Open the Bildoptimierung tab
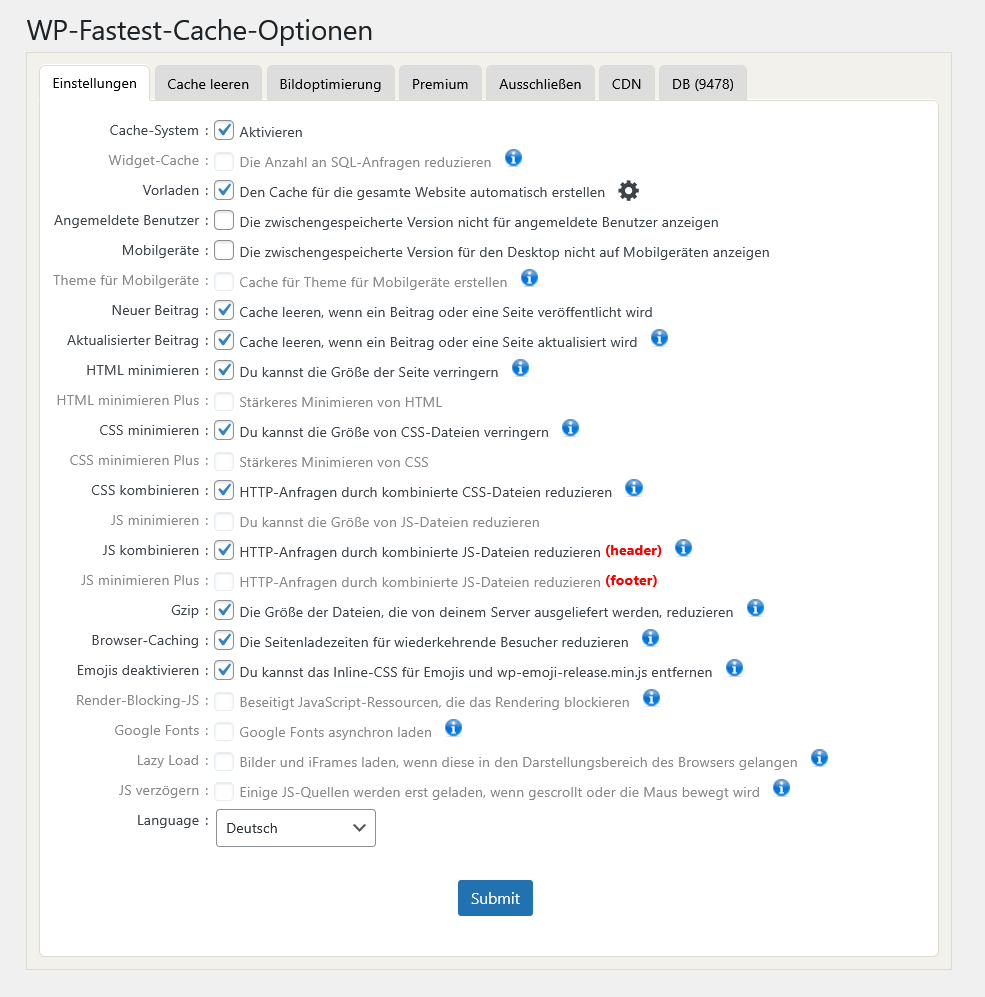Viewport: 985px width, 997px height. [330, 84]
